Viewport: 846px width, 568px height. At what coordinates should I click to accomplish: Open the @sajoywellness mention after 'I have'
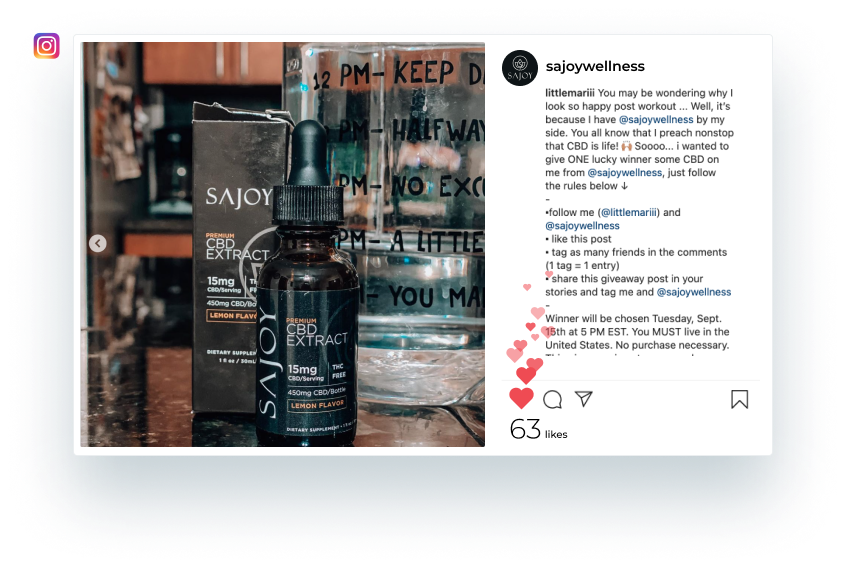point(656,119)
